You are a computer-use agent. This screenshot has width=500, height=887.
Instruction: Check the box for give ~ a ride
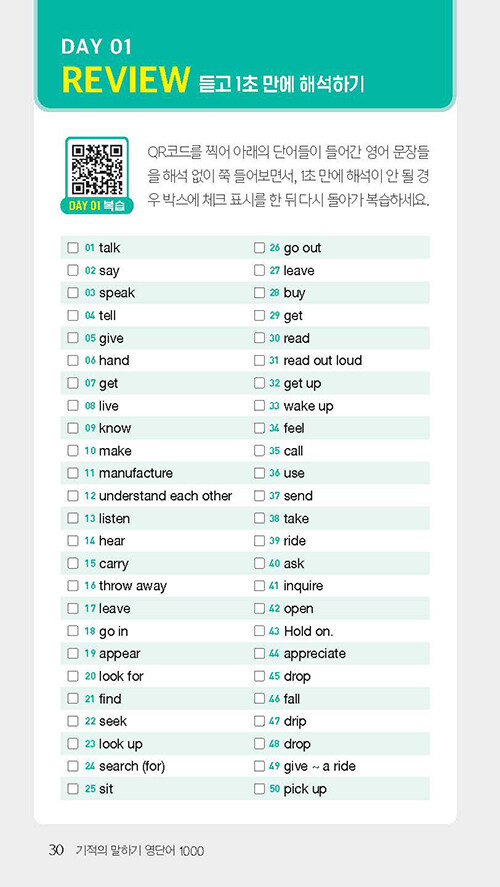(259, 767)
